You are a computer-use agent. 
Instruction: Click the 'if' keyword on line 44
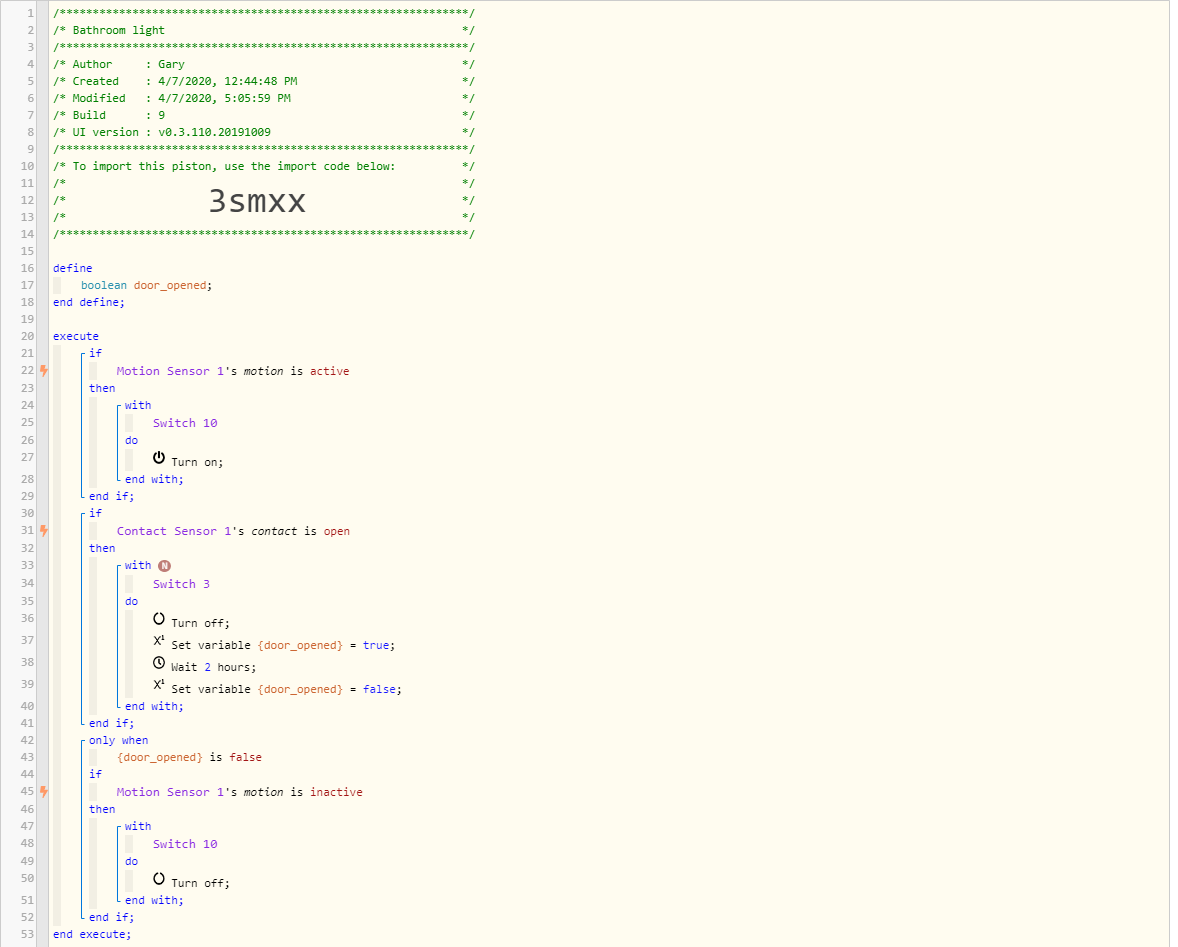95,774
